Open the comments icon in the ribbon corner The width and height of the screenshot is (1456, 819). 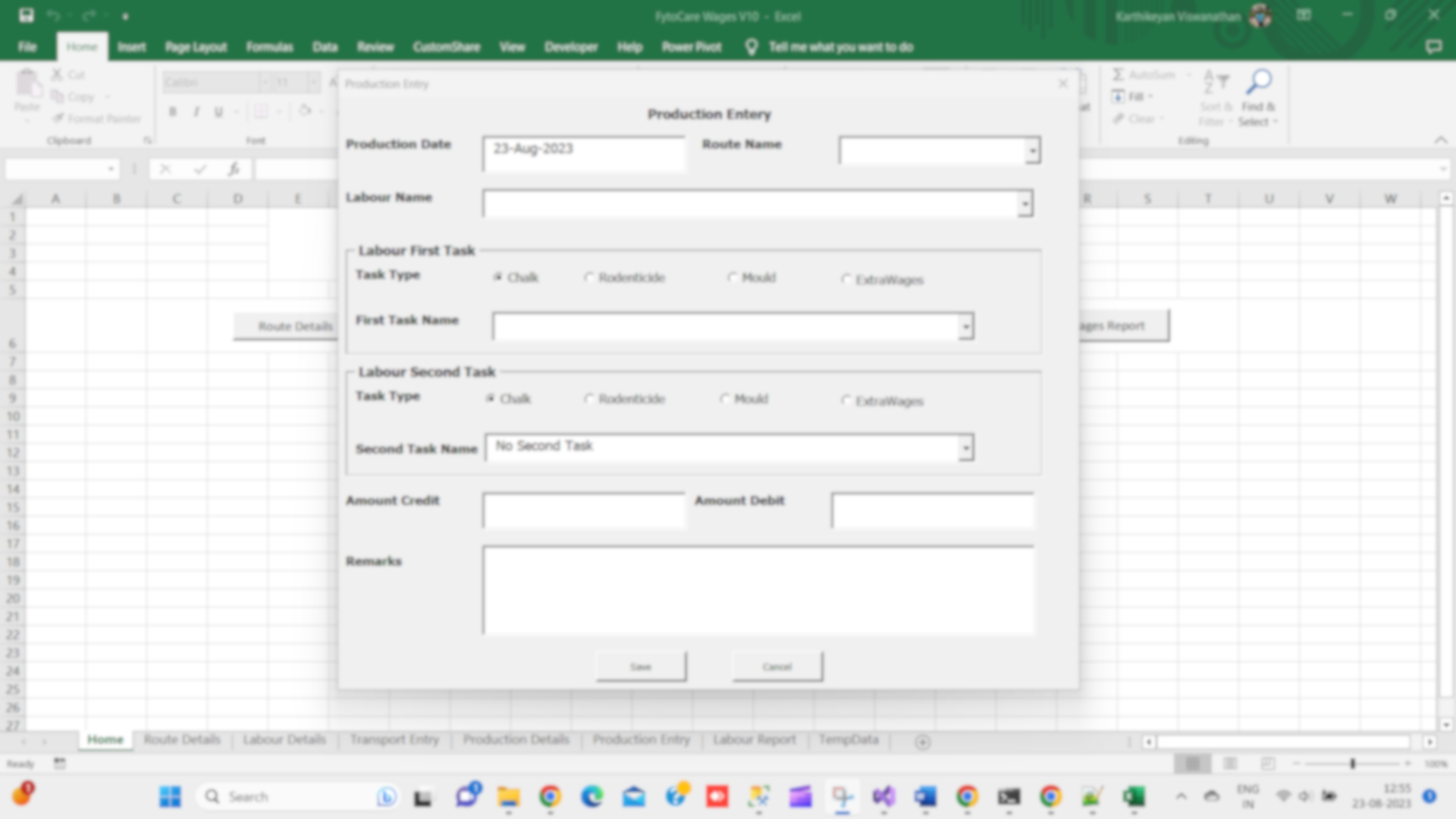pyautogui.click(x=1432, y=47)
